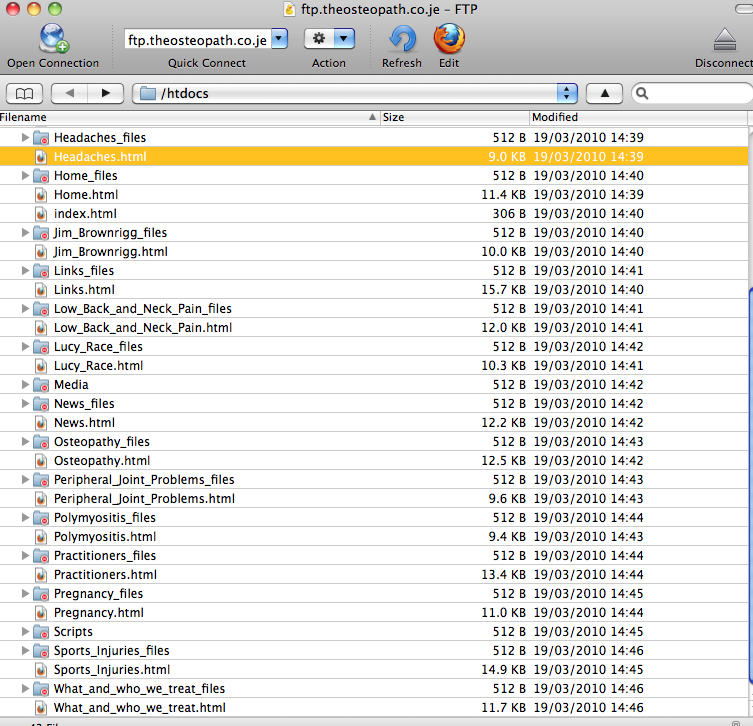This screenshot has width=753, height=726.
Task: Click the Disconnect eject icon
Action: coord(725,39)
